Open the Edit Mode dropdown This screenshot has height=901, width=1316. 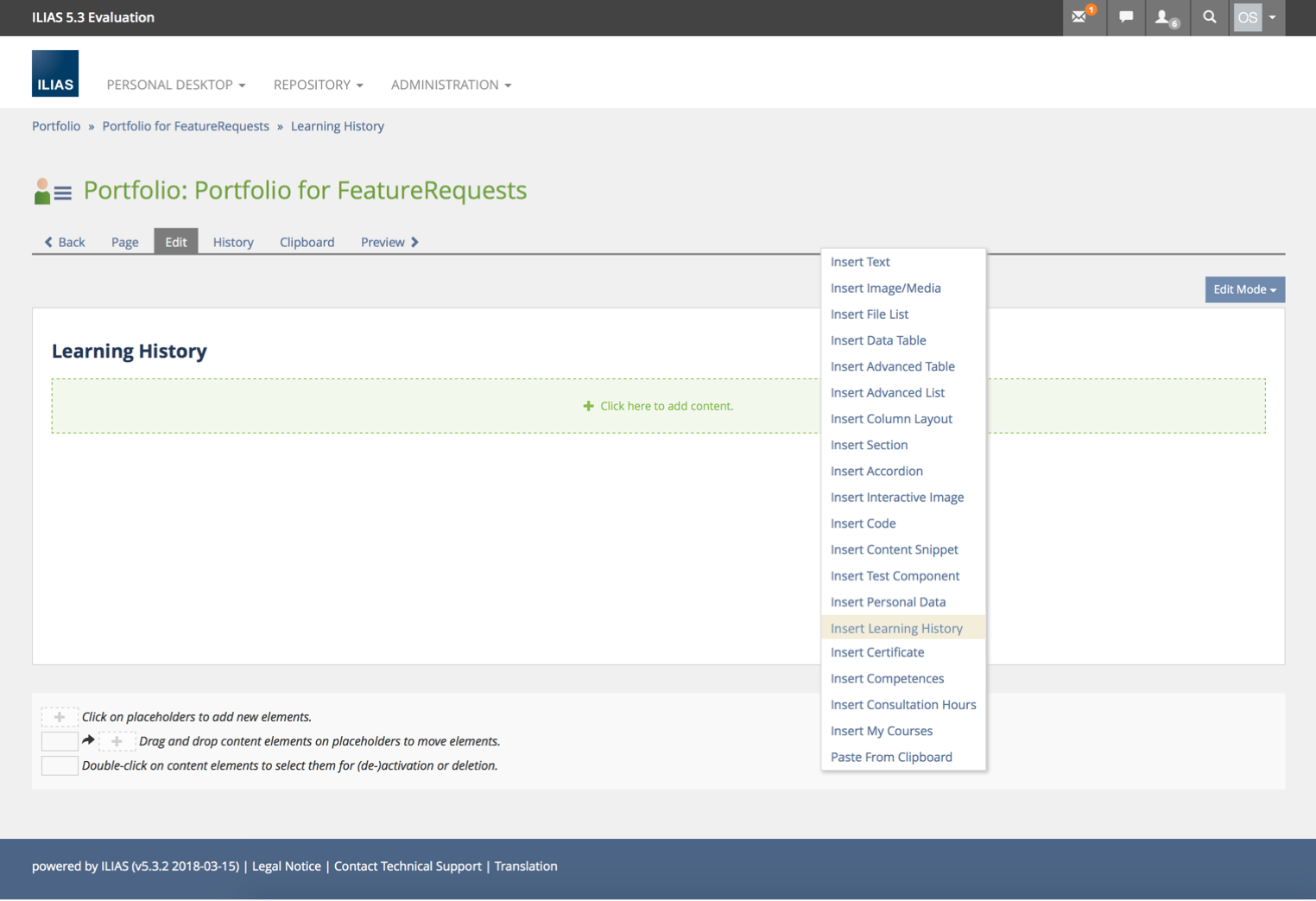click(x=1244, y=289)
